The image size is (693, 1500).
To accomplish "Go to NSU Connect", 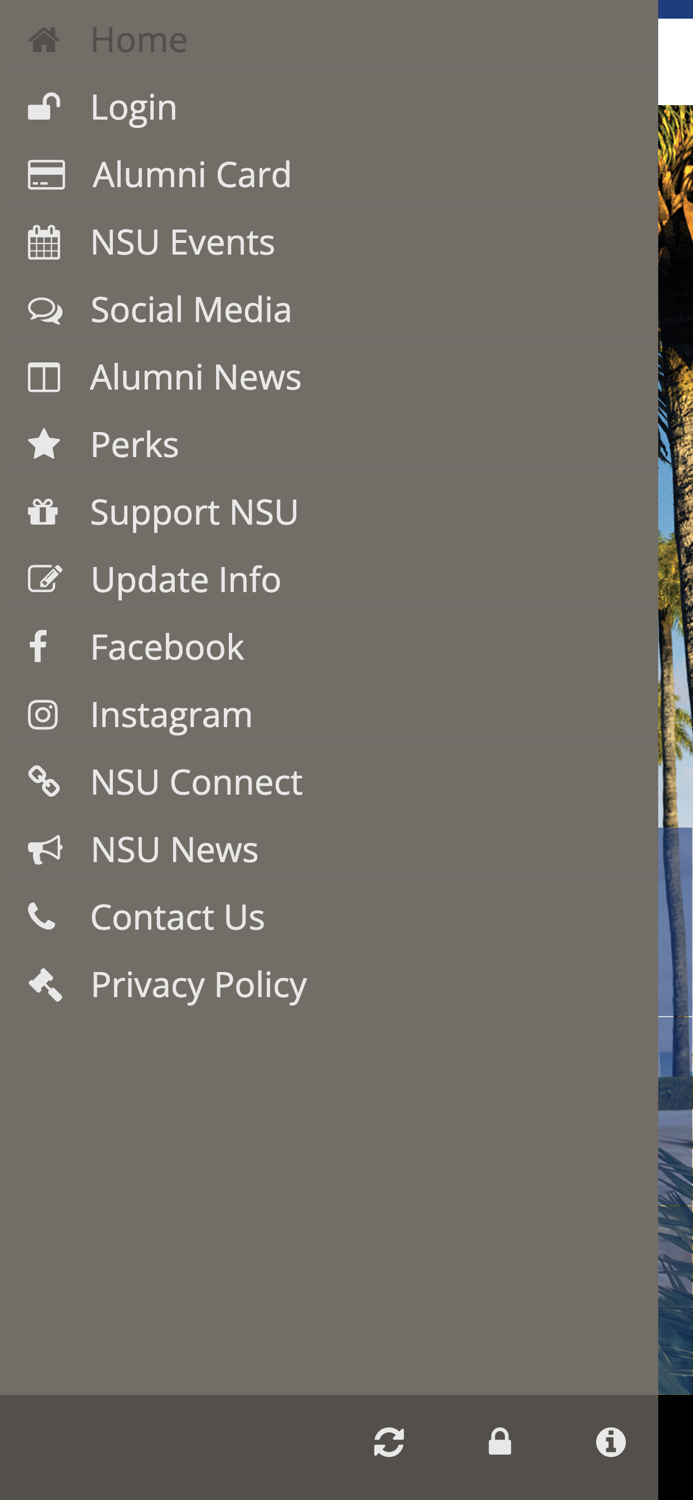I will (197, 781).
